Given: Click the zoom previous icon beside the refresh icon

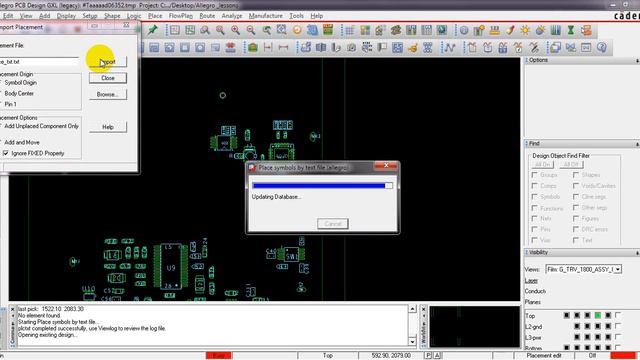Looking at the screenshot, I should pyautogui.click(x=267, y=30).
